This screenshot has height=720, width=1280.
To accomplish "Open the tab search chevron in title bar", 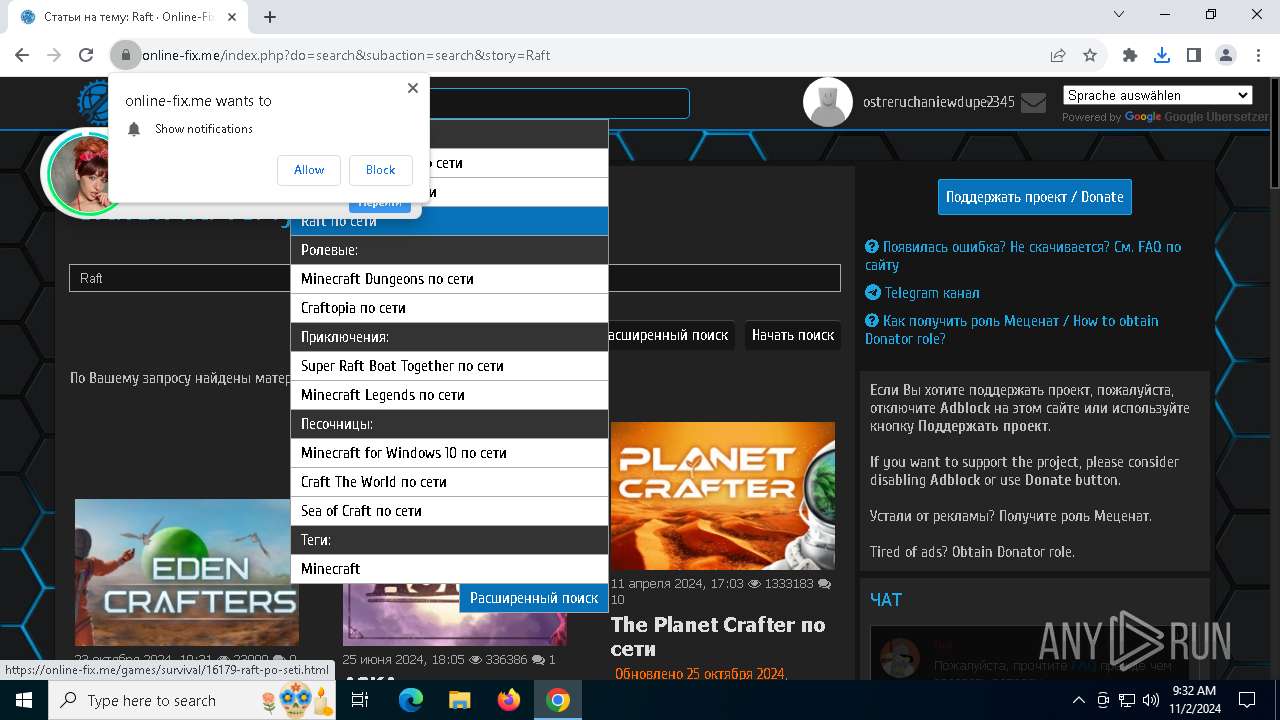I will pyautogui.click(x=1119, y=14).
